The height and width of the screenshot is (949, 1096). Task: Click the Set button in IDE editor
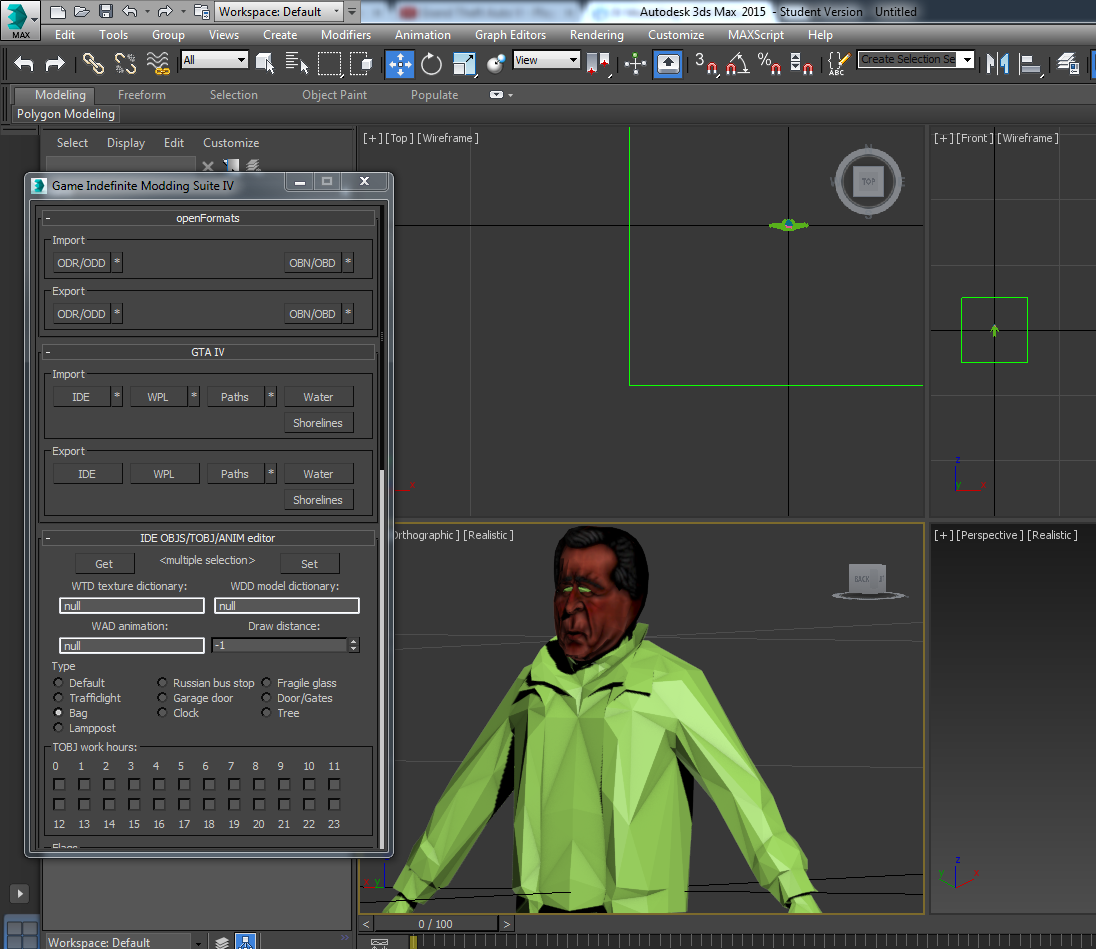point(310,563)
